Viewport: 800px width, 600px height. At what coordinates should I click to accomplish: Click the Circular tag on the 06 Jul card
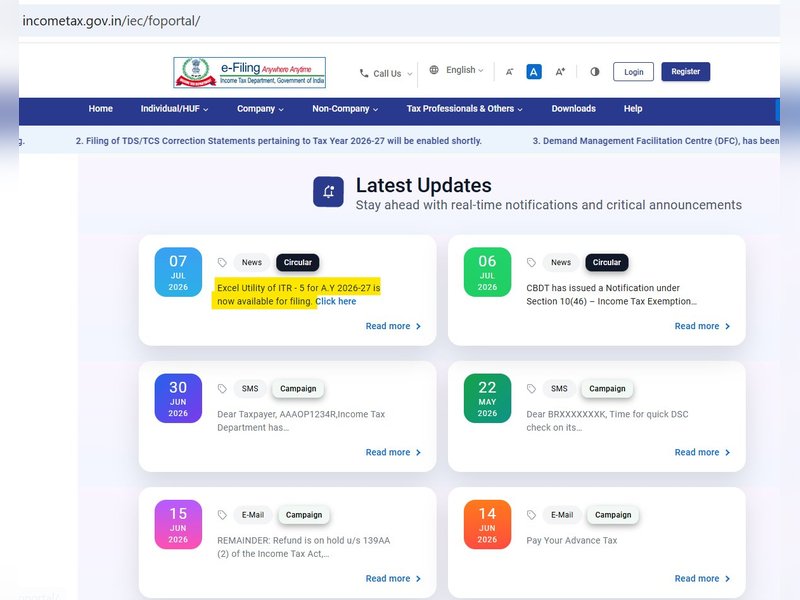(607, 262)
